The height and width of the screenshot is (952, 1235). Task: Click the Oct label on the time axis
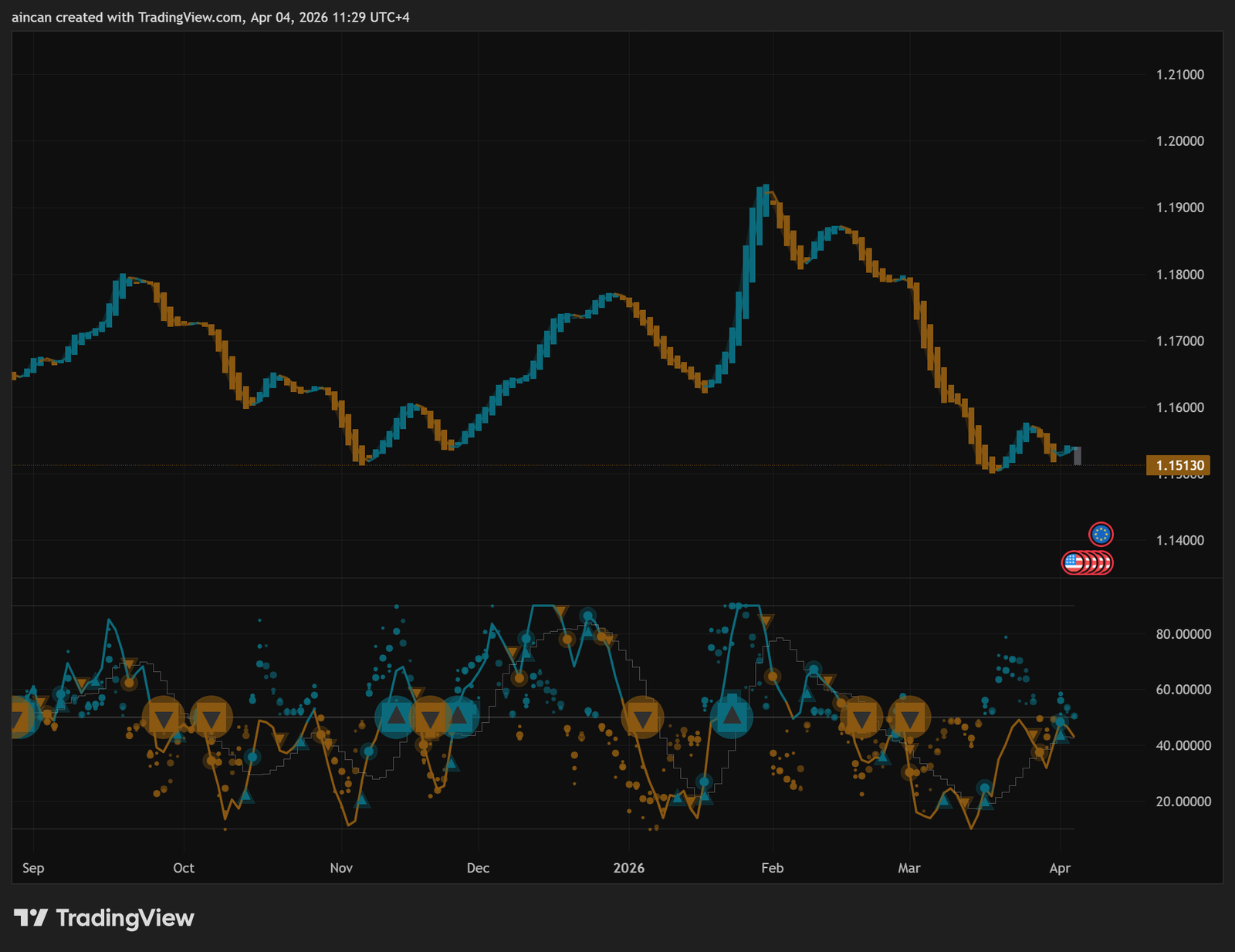[x=184, y=868]
